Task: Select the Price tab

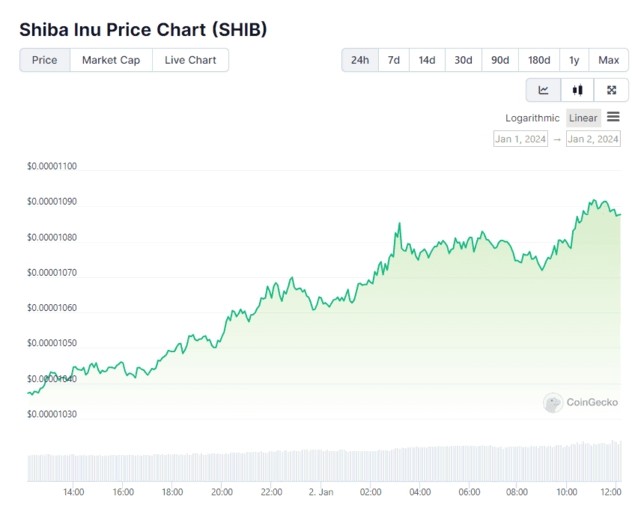Action: (x=45, y=60)
